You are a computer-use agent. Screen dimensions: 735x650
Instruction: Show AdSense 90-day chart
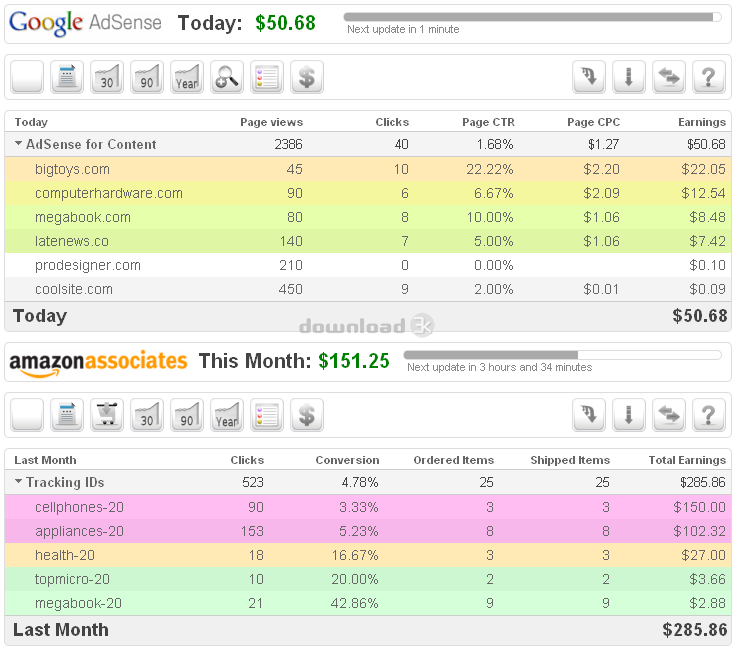pyautogui.click(x=147, y=76)
